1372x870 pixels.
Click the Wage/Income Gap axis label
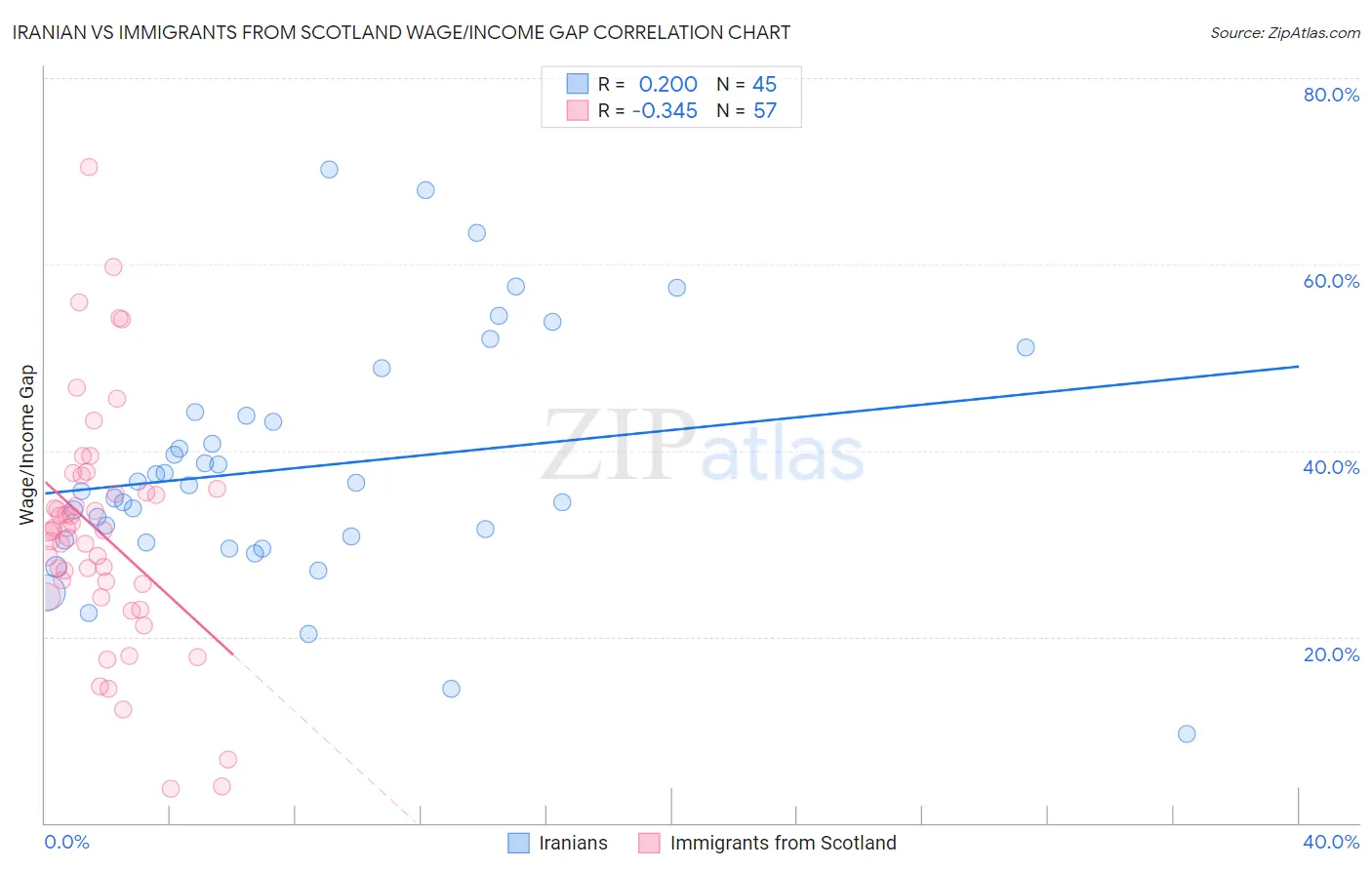coord(27,445)
